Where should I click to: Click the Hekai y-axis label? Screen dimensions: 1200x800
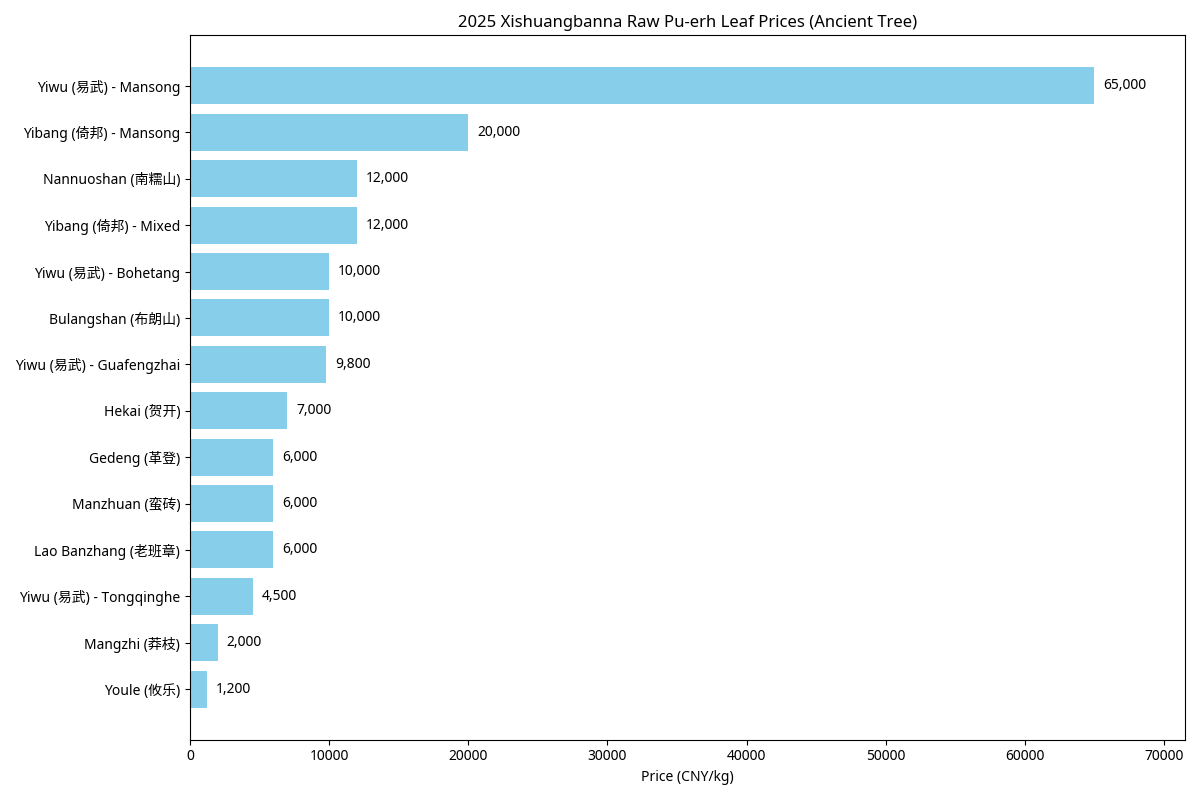pyautogui.click(x=142, y=411)
